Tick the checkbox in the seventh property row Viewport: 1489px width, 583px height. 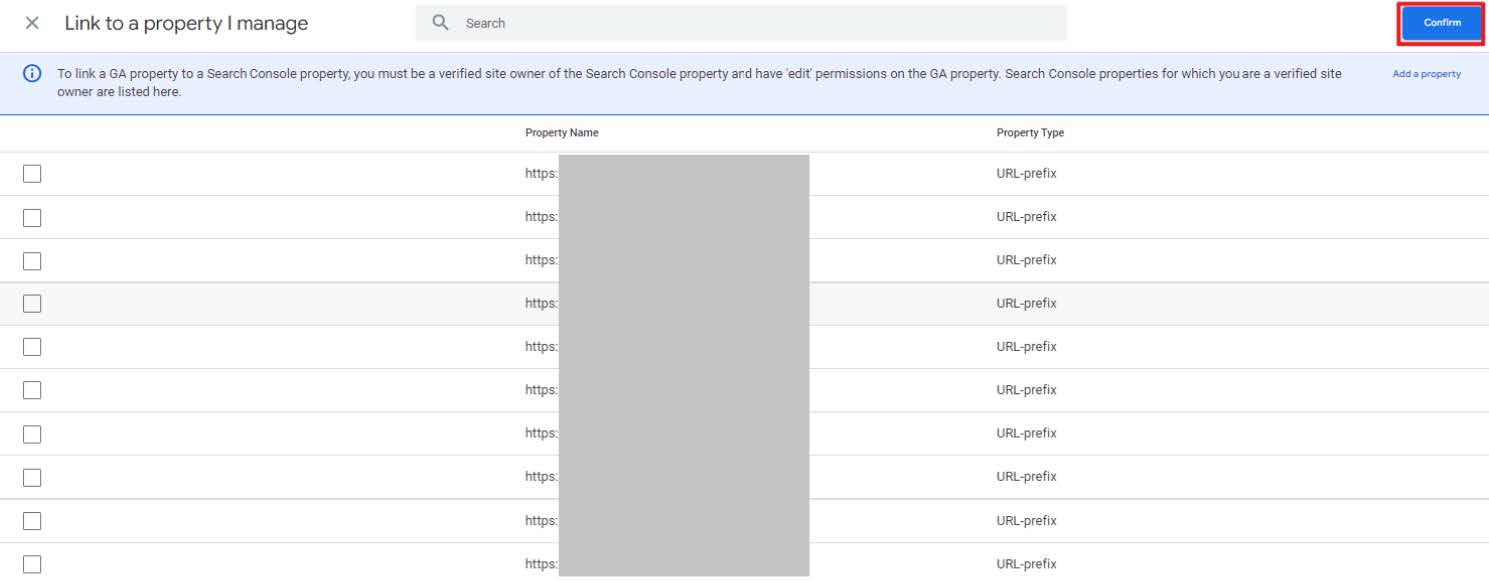(x=32, y=434)
